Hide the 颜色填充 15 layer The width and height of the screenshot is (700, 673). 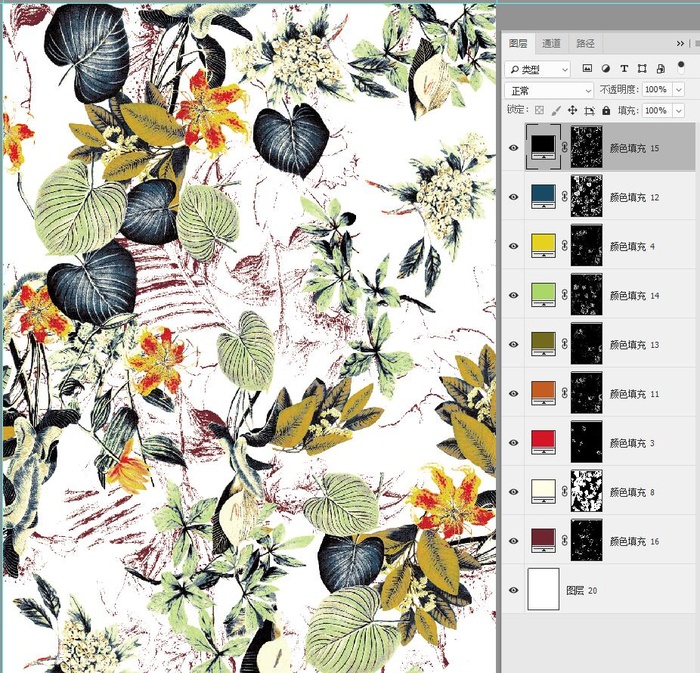tap(514, 148)
